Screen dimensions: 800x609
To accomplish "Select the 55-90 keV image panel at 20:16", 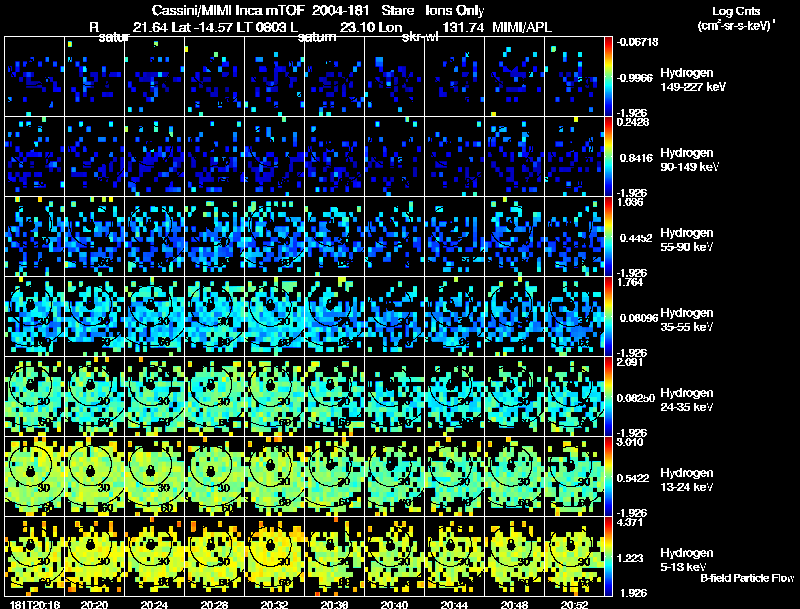I will pyautogui.click(x=34, y=236).
